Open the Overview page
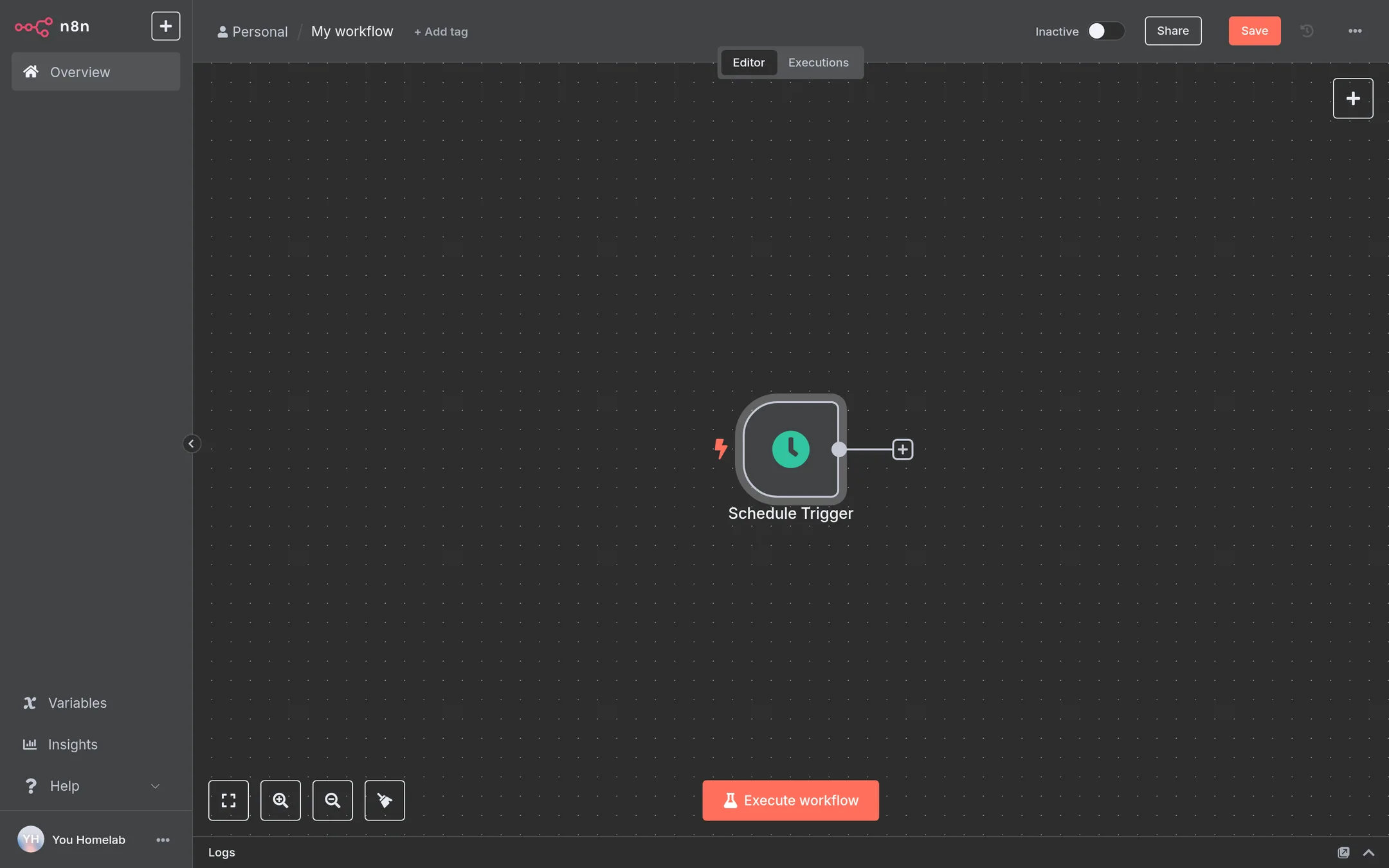This screenshot has width=1389, height=868. (96, 72)
